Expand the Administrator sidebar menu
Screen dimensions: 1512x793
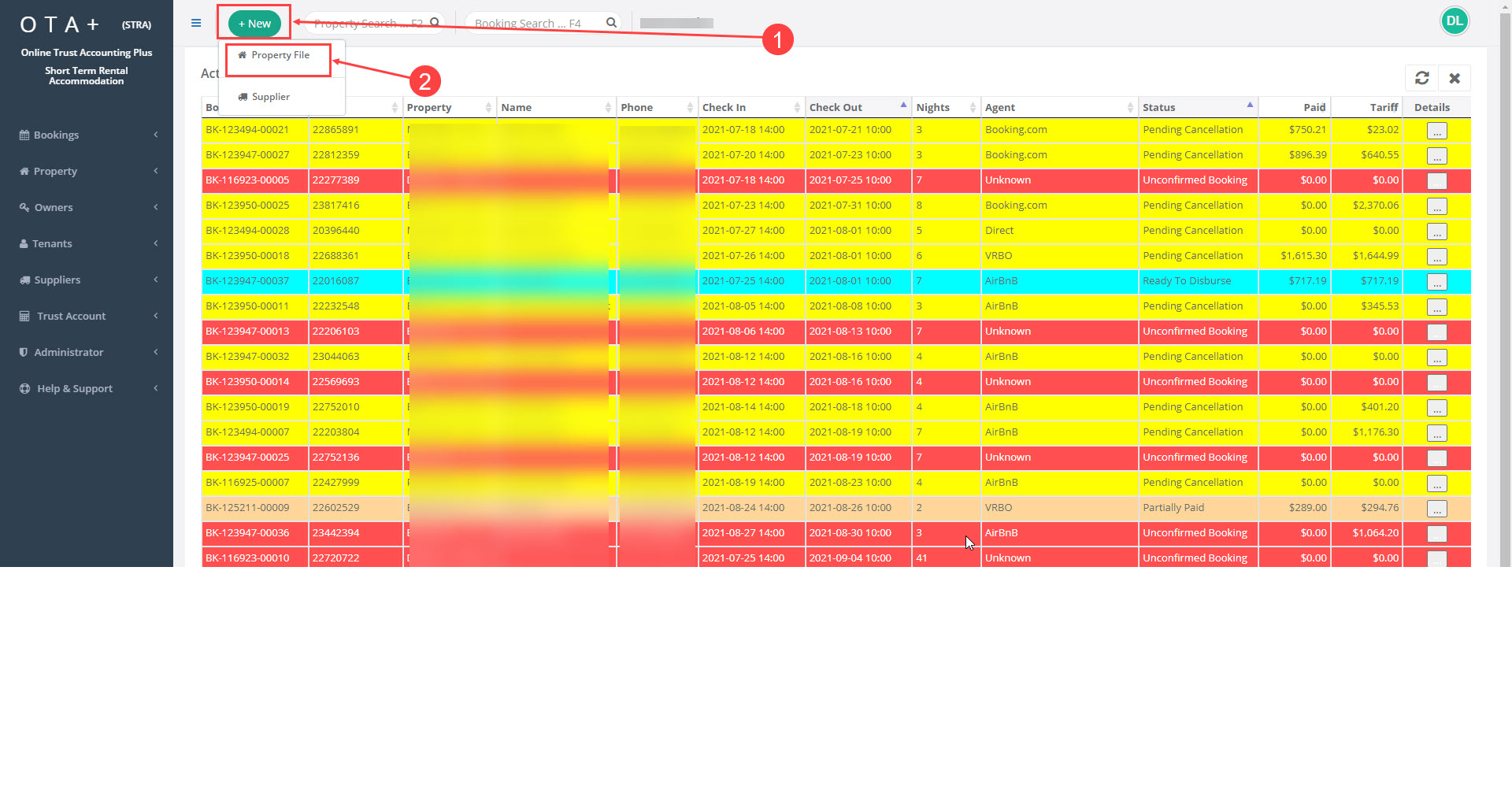tap(87, 352)
